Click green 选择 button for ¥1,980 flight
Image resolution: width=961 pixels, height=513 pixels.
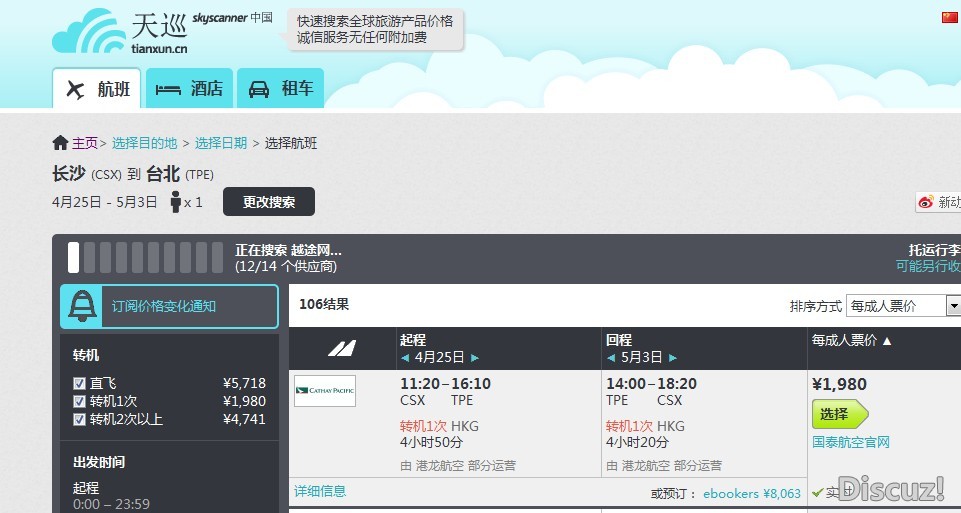[x=838, y=414]
